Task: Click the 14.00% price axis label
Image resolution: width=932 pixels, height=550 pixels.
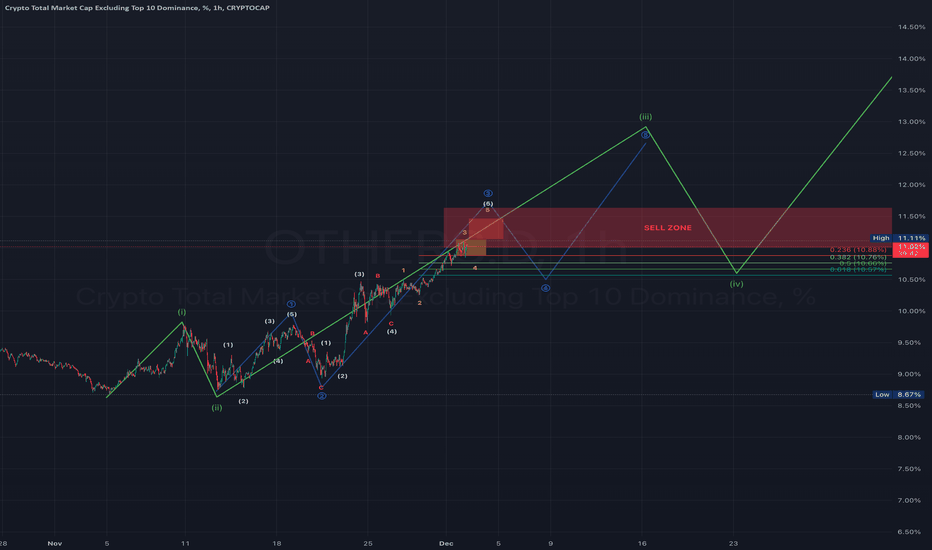Action: (x=911, y=59)
